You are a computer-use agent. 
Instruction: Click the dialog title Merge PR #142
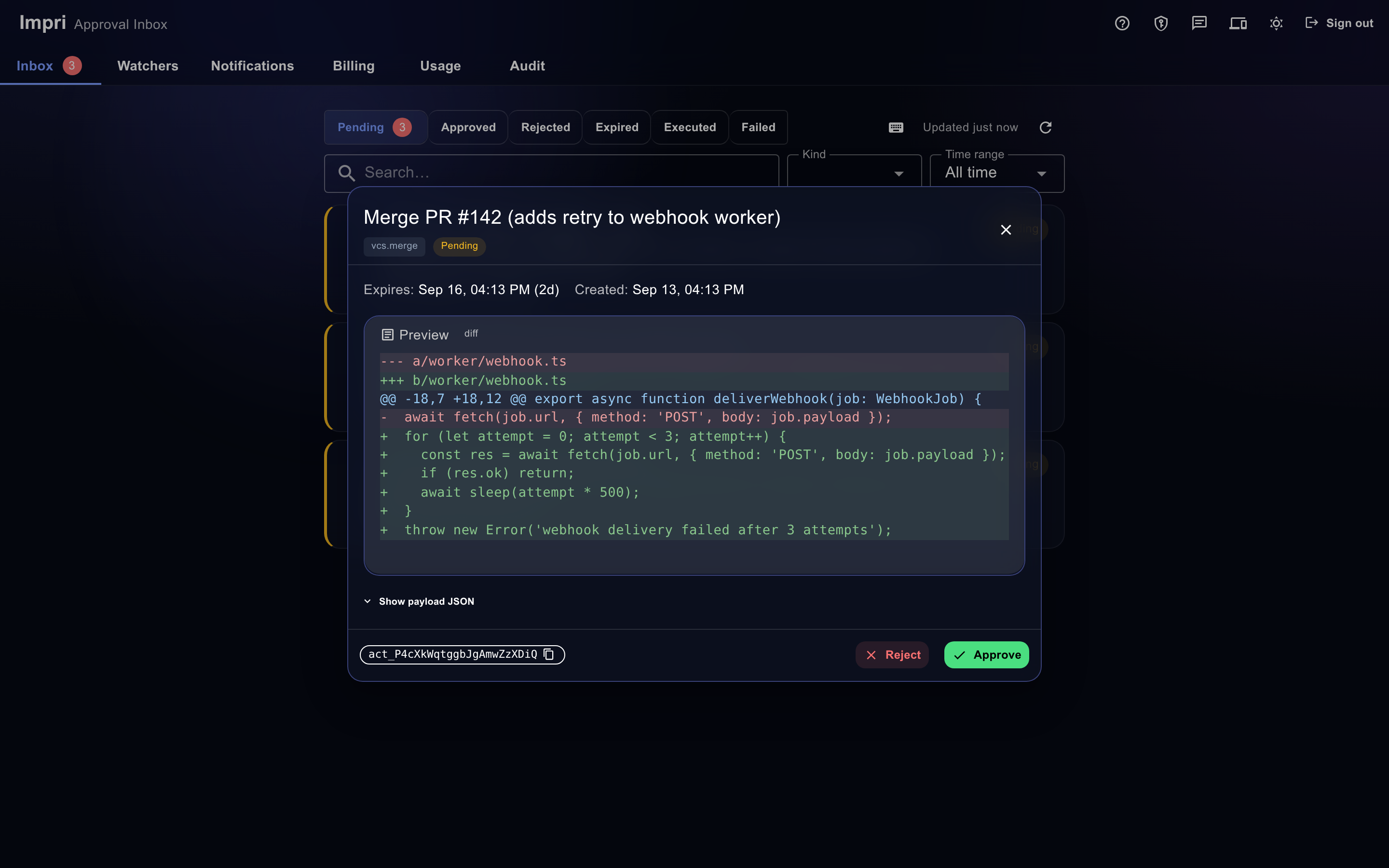click(572, 217)
